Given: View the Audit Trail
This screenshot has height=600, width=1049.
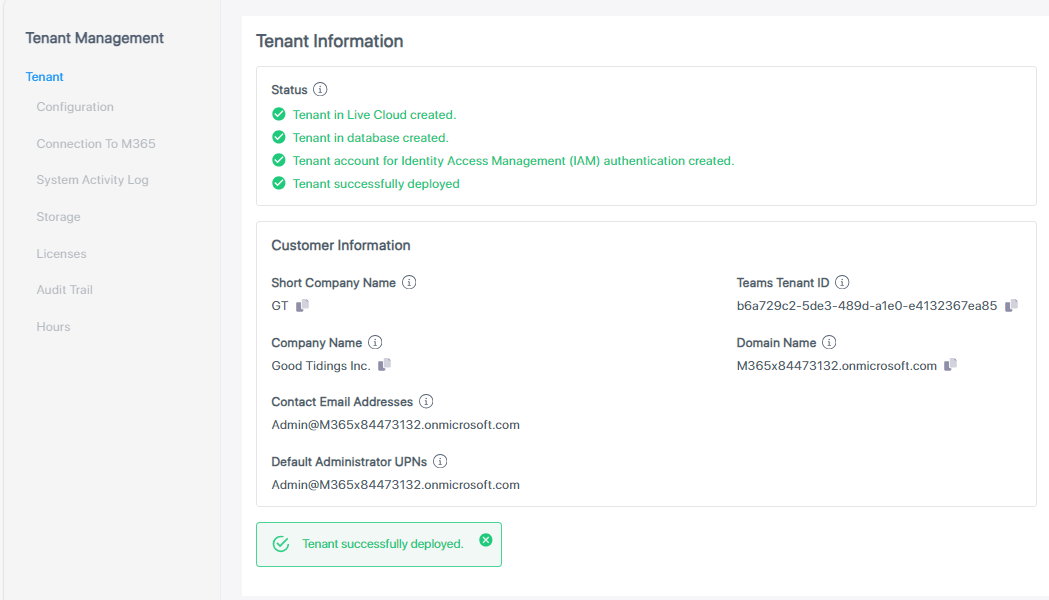Looking at the screenshot, I should point(64,290).
